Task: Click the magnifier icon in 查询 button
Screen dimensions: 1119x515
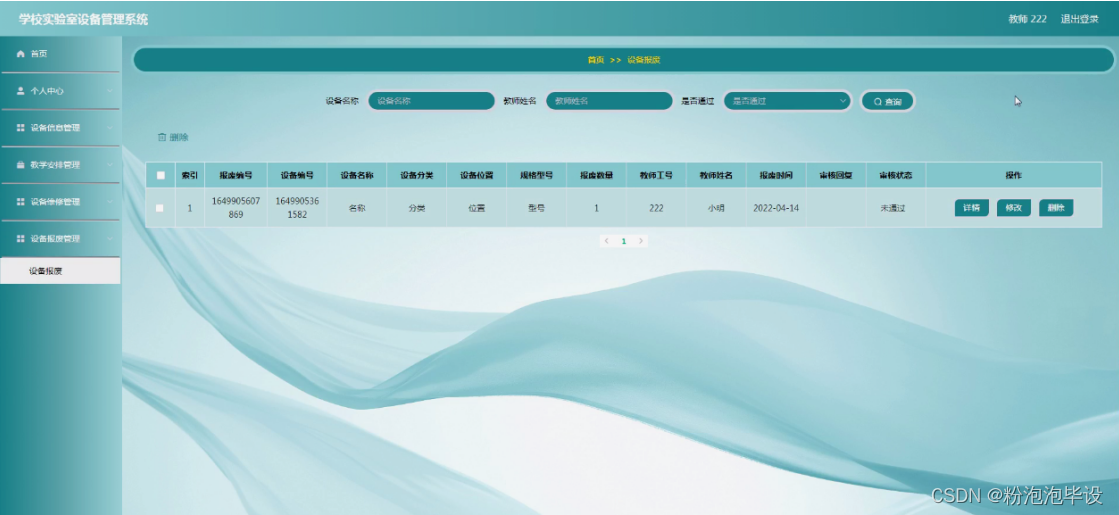Action: point(878,101)
